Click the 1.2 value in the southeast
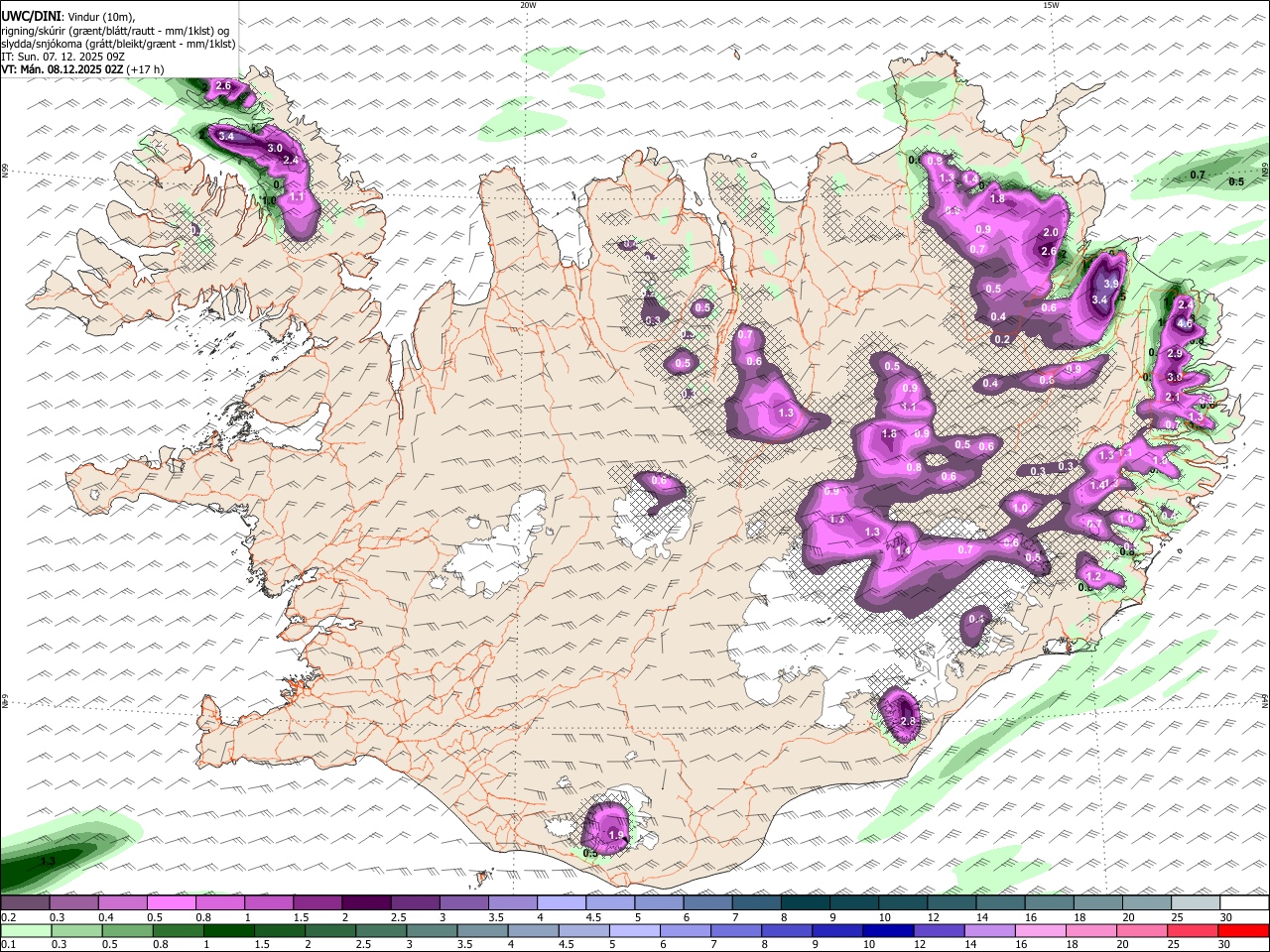 coord(1094,576)
